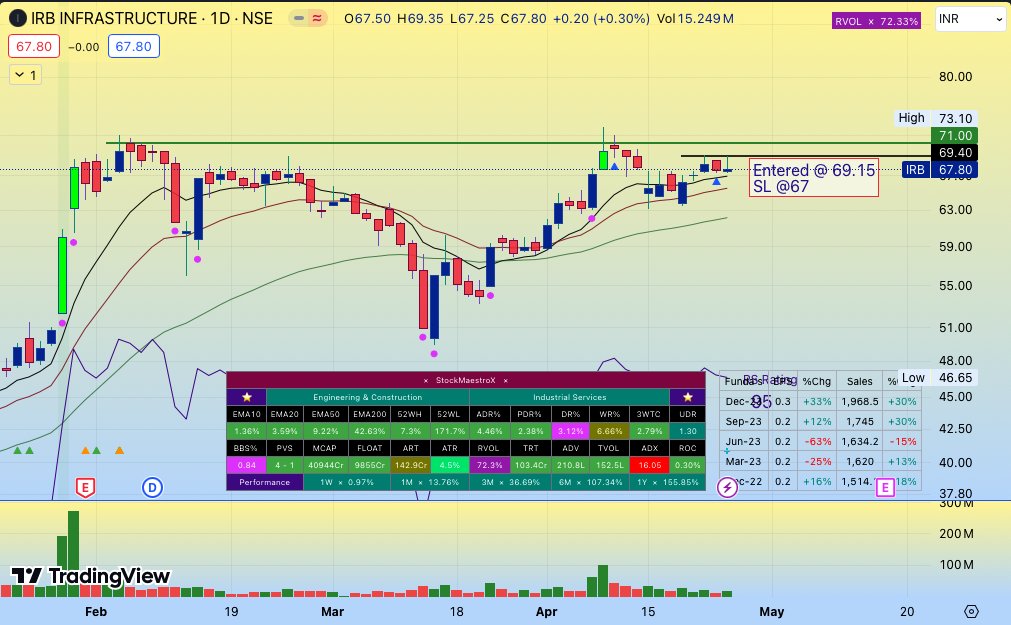The image size is (1011, 625).
Task: Click the Mar-23 sales value 1,620
Action: pos(860,462)
